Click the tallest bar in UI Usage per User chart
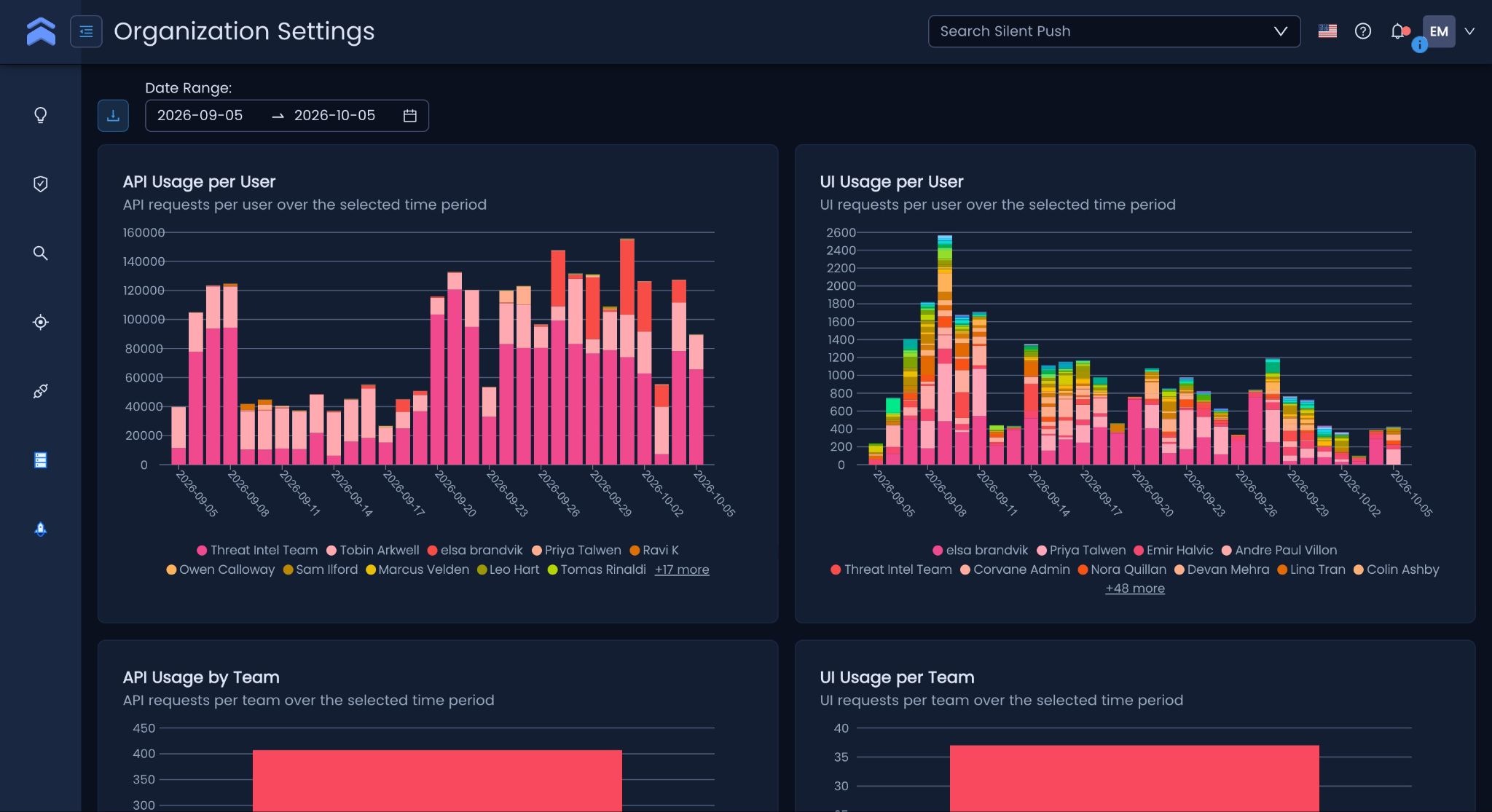Image resolution: width=1492 pixels, height=812 pixels. [x=945, y=350]
